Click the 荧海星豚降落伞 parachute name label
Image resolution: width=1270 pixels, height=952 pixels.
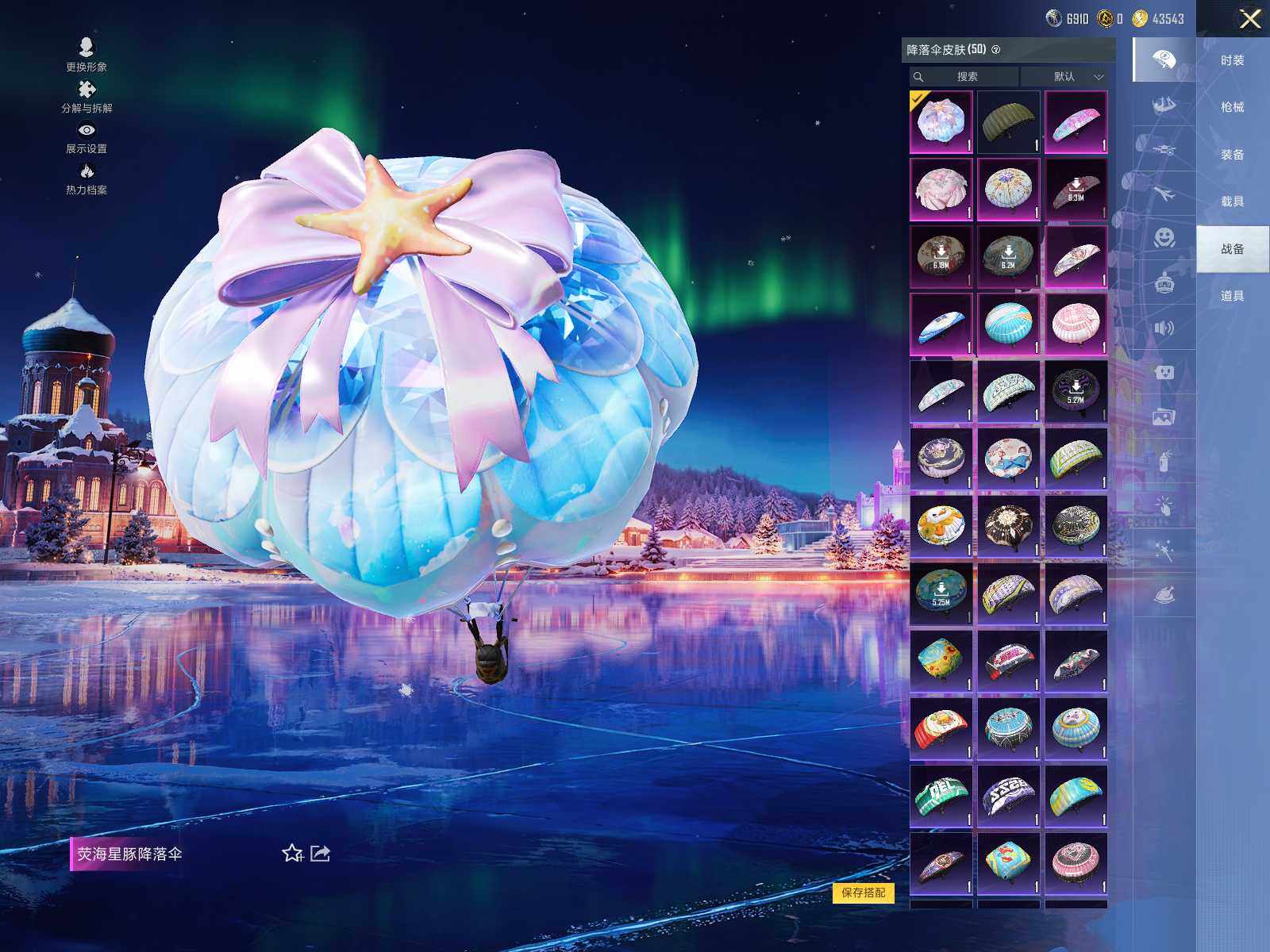[129, 854]
